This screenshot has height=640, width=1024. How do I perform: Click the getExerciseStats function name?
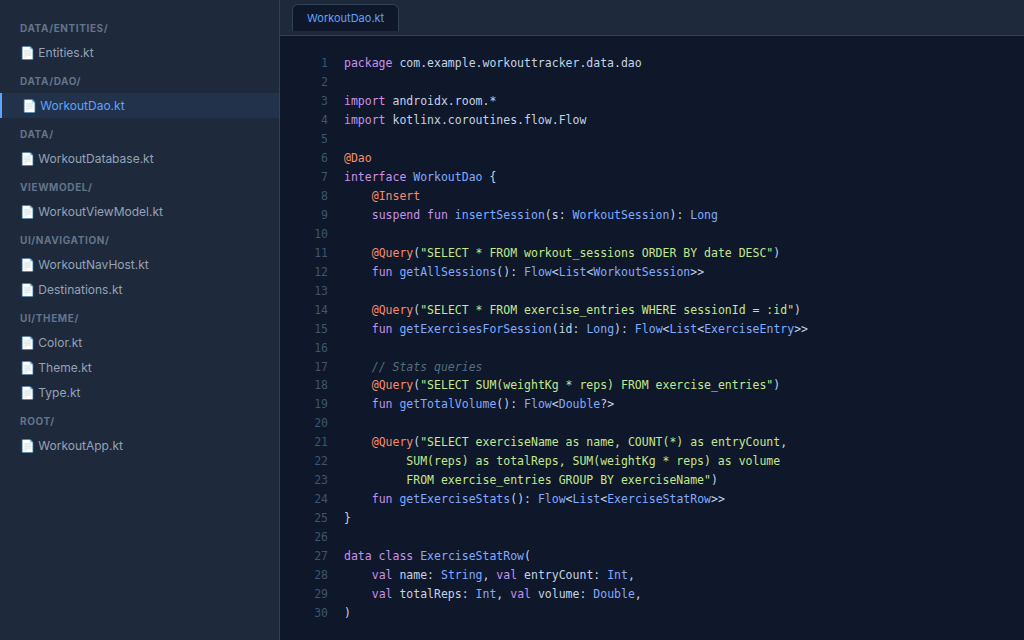pos(455,498)
